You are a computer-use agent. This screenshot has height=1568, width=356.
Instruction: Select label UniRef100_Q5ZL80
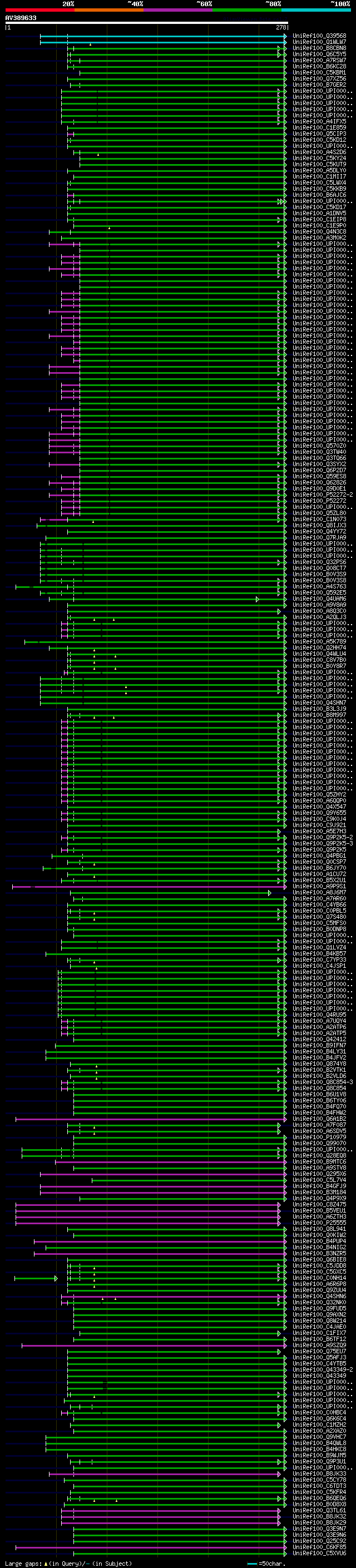click(x=319, y=512)
